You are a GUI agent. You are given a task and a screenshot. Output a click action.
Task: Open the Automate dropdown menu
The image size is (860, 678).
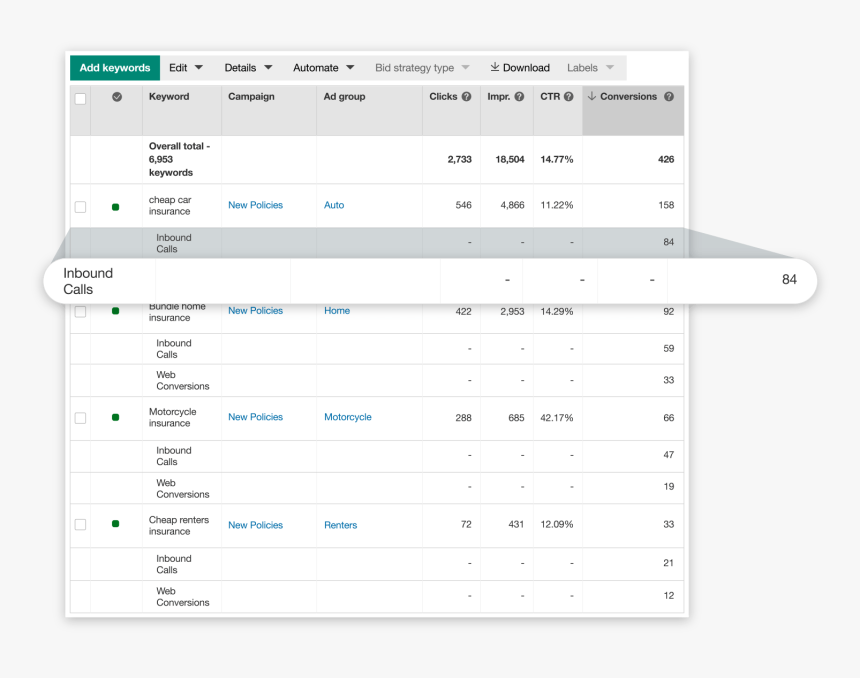[x=323, y=68]
